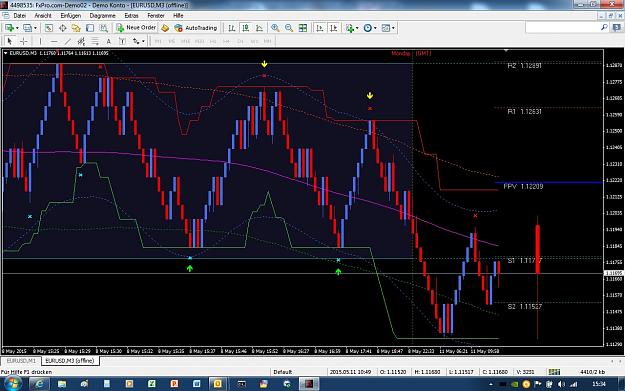This screenshot has width=625, height=391.
Task: Click the chart title dropdown triangle
Action: tap(6, 53)
